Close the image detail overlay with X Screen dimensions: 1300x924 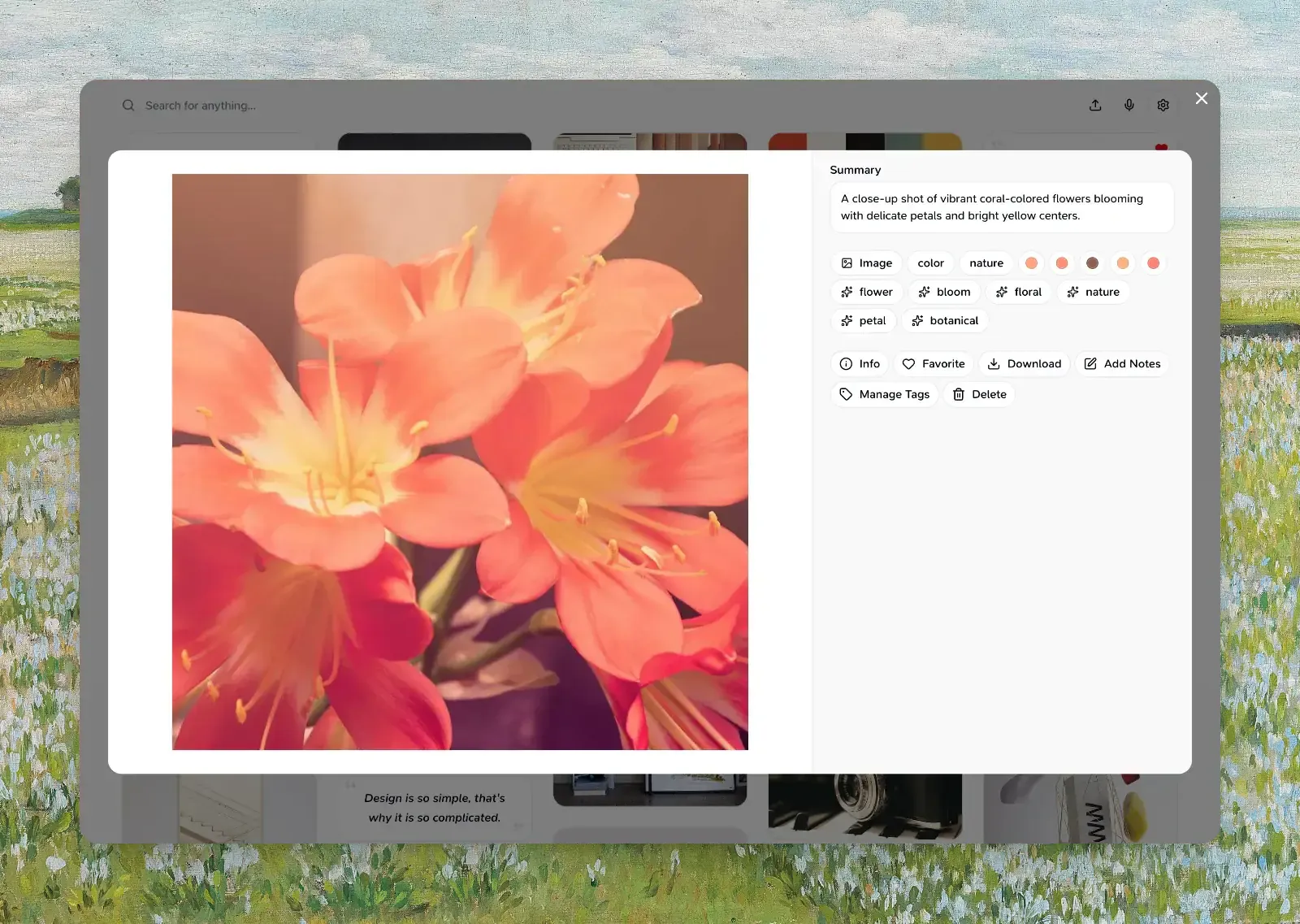[x=1202, y=98]
